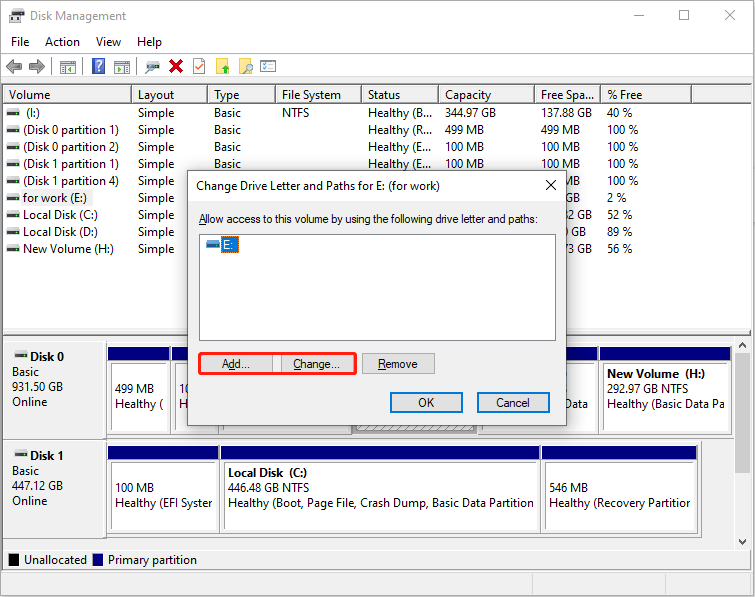Click the Forward arrow toolbar icon
This screenshot has width=755, height=597.
[37, 66]
